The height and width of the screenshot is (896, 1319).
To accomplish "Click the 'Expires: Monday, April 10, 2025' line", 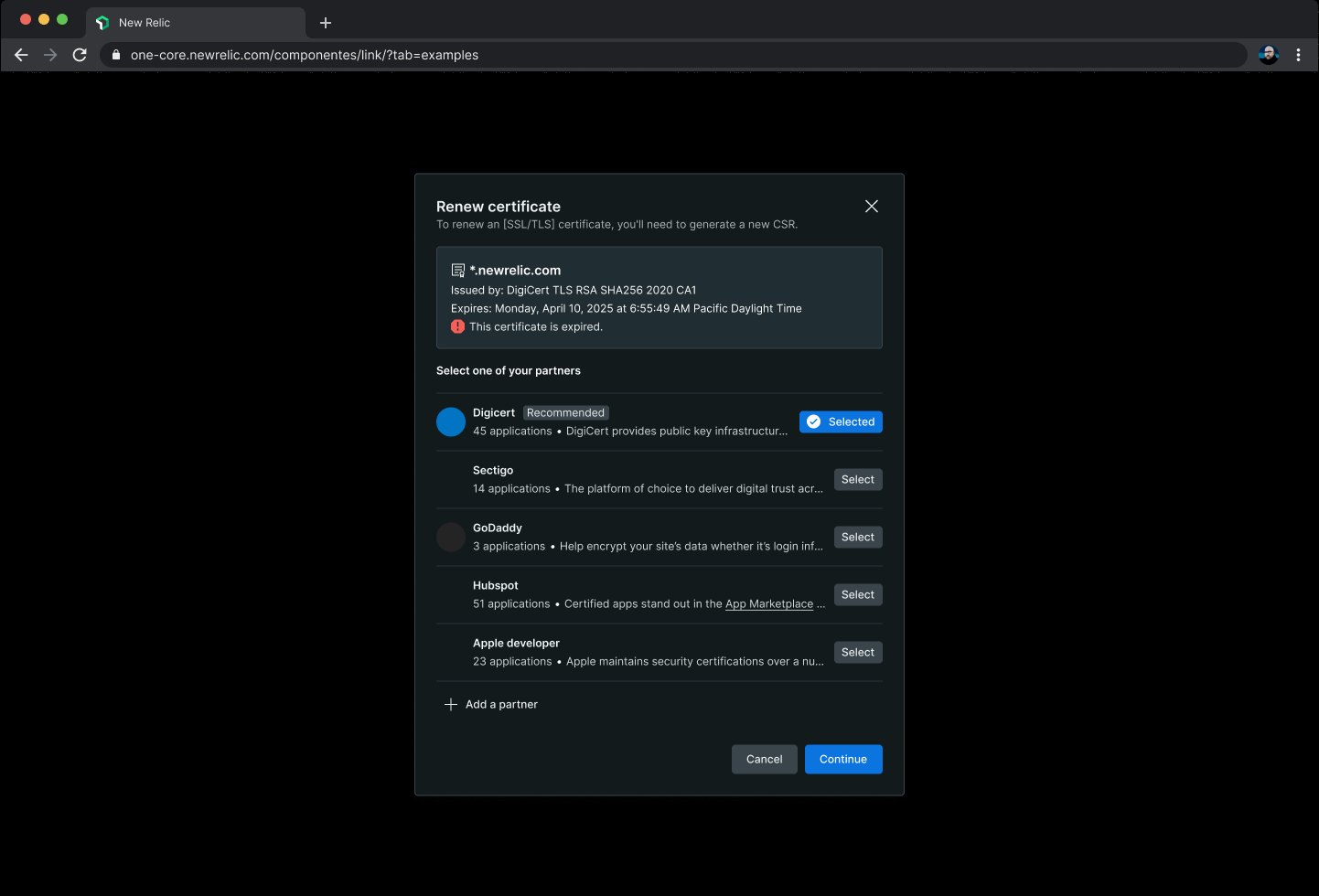I will (627, 308).
